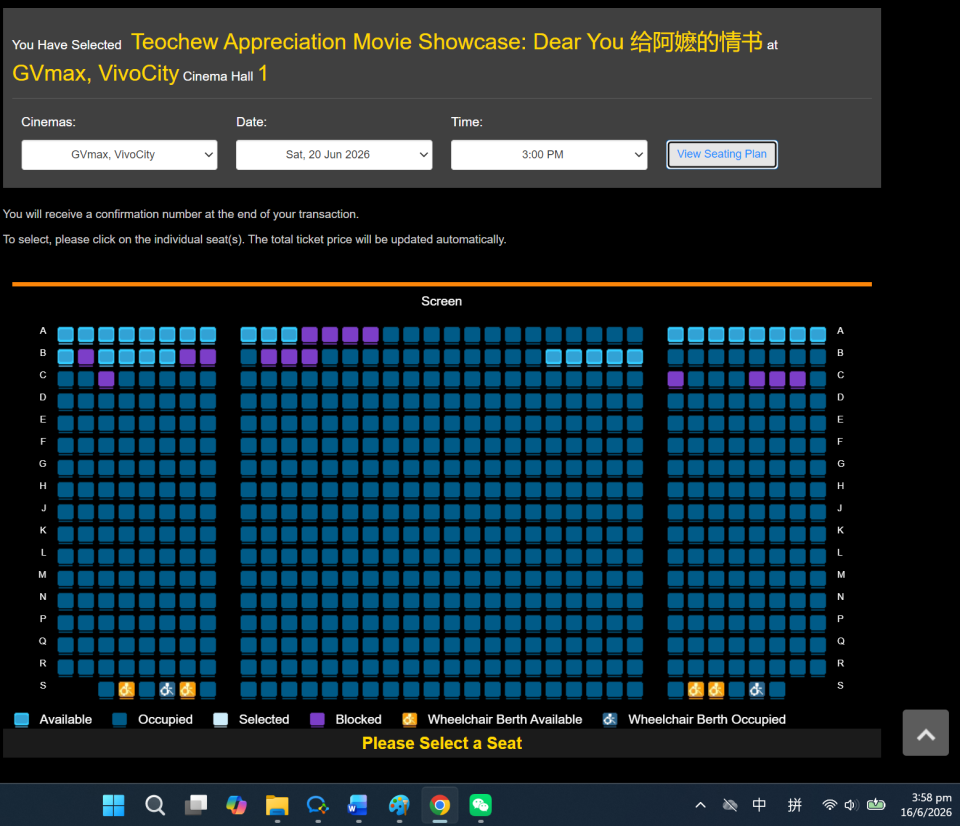Open Microsoft Word from the taskbar

[358, 805]
